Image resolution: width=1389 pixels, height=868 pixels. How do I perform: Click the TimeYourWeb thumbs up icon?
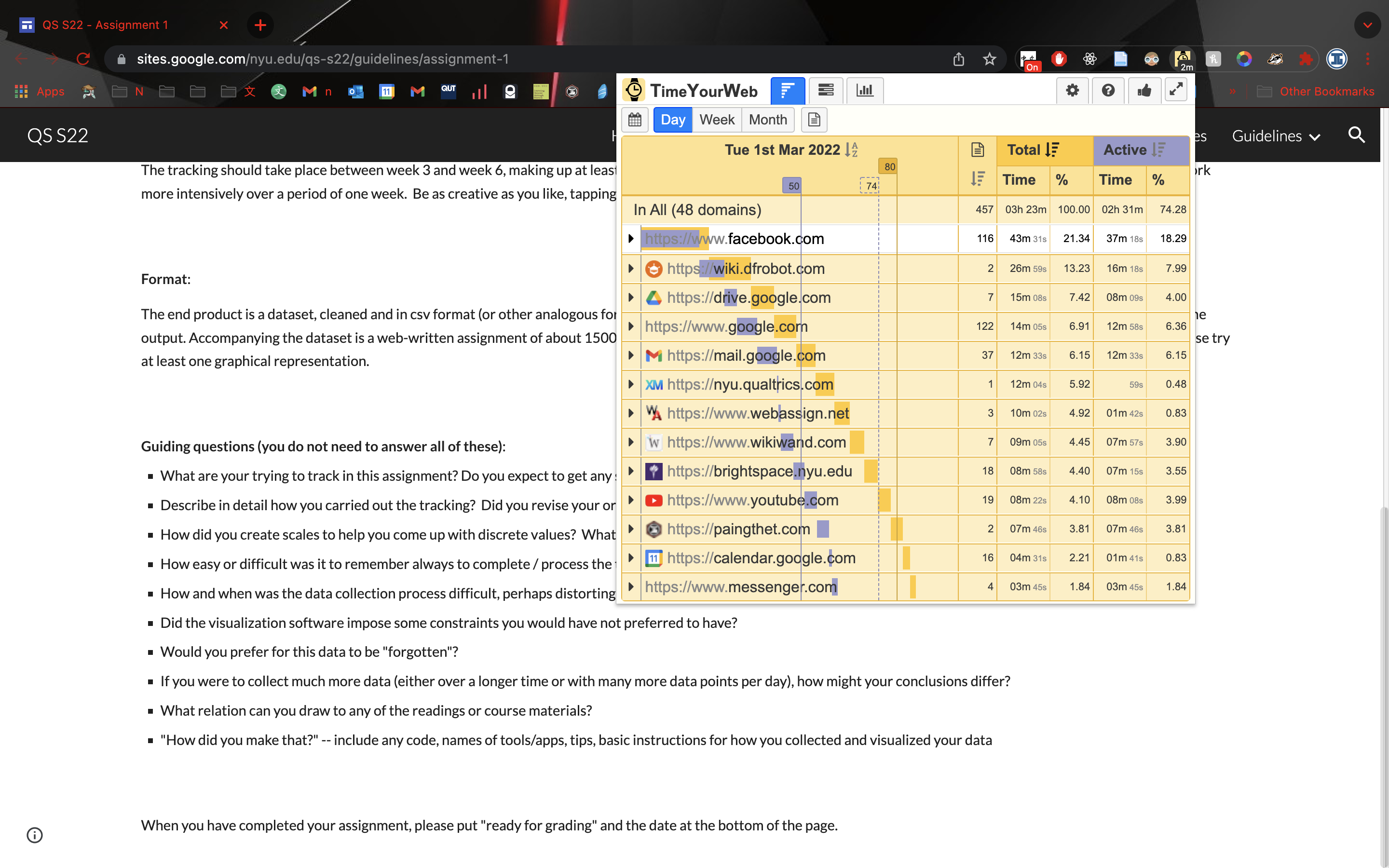pos(1143,90)
